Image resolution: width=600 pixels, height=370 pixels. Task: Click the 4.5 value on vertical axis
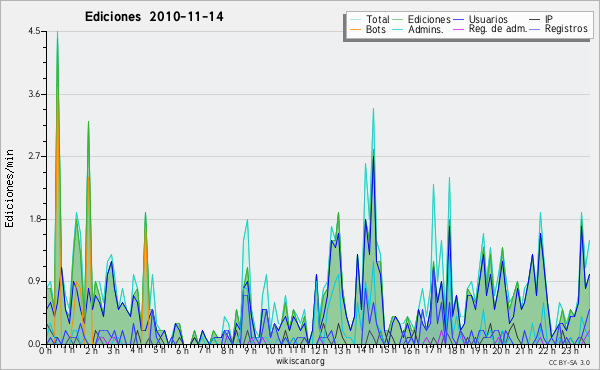pos(34,31)
